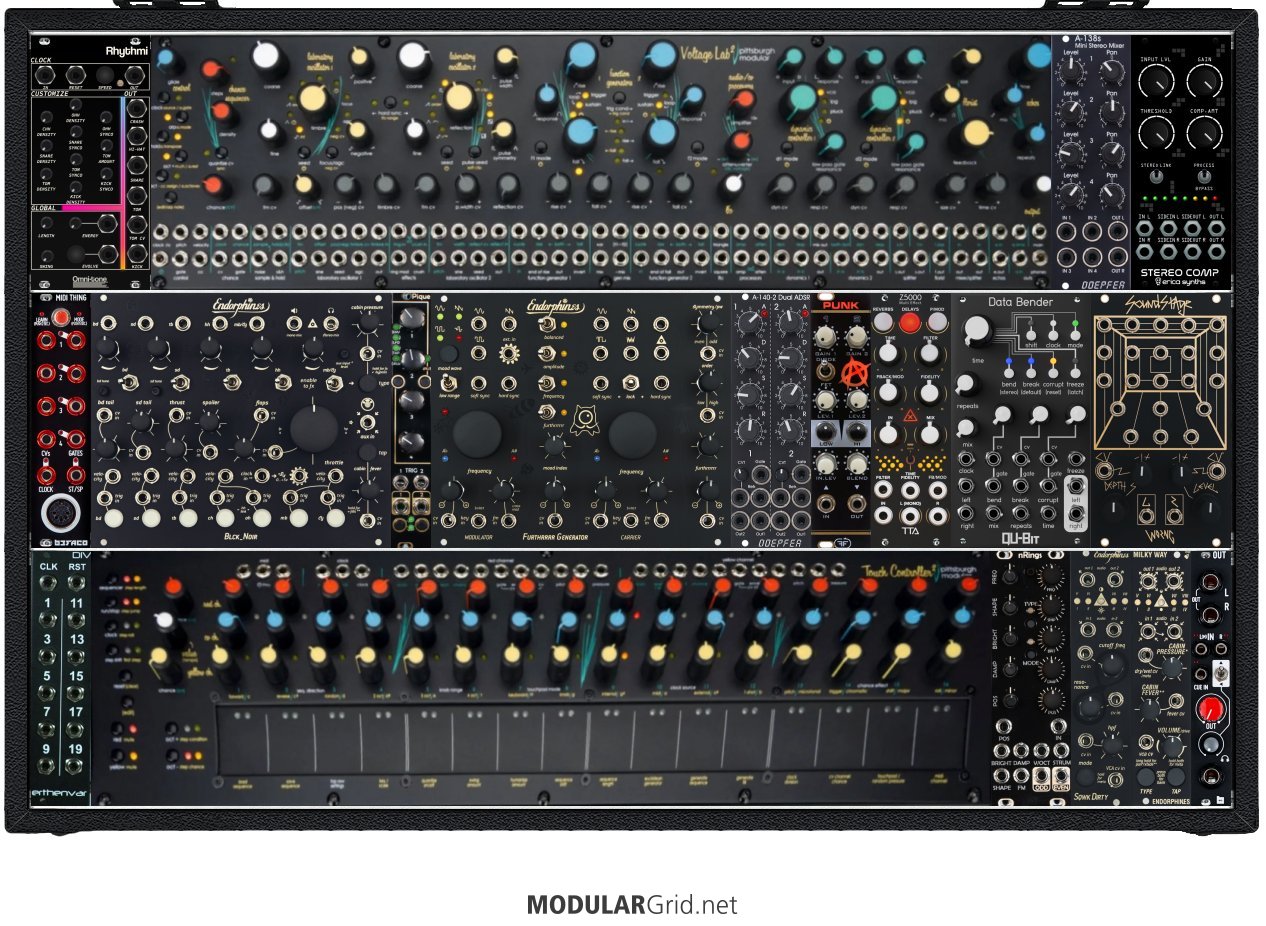Click the Stereo Comp IN L jack
1266x926 pixels.
point(1146,227)
